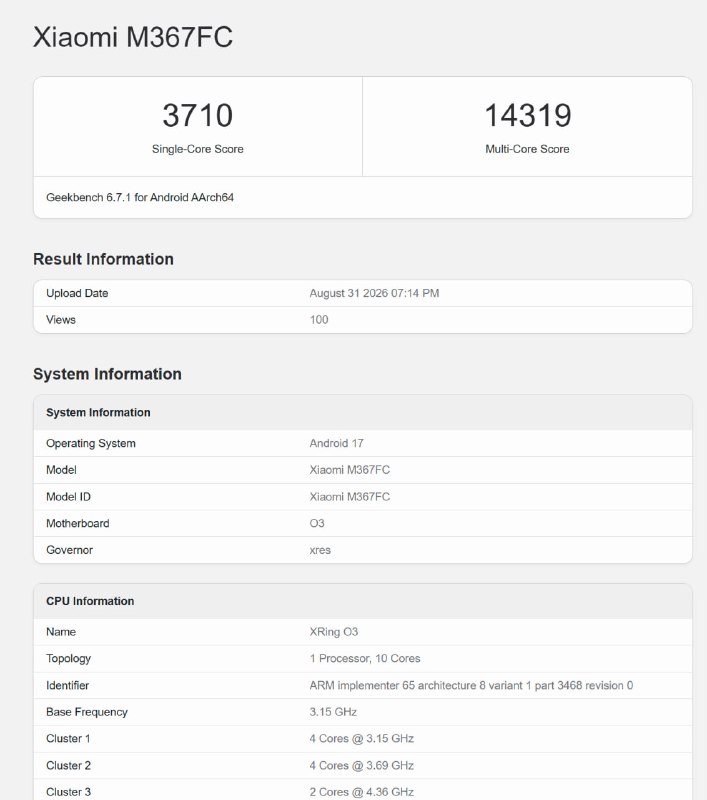
Task: Select the 4 Cores @ 3.69 GHz value
Action: click(362, 765)
